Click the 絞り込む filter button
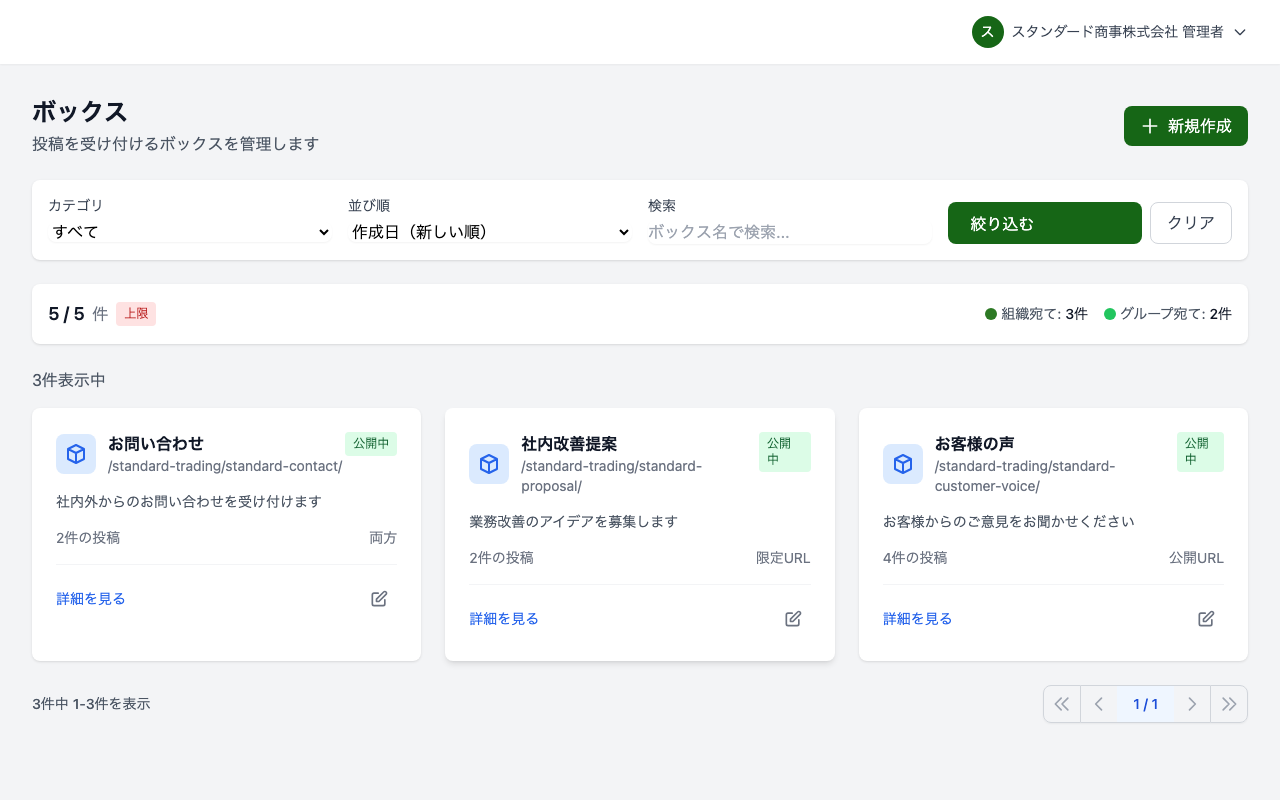1280x800 pixels. point(1044,223)
